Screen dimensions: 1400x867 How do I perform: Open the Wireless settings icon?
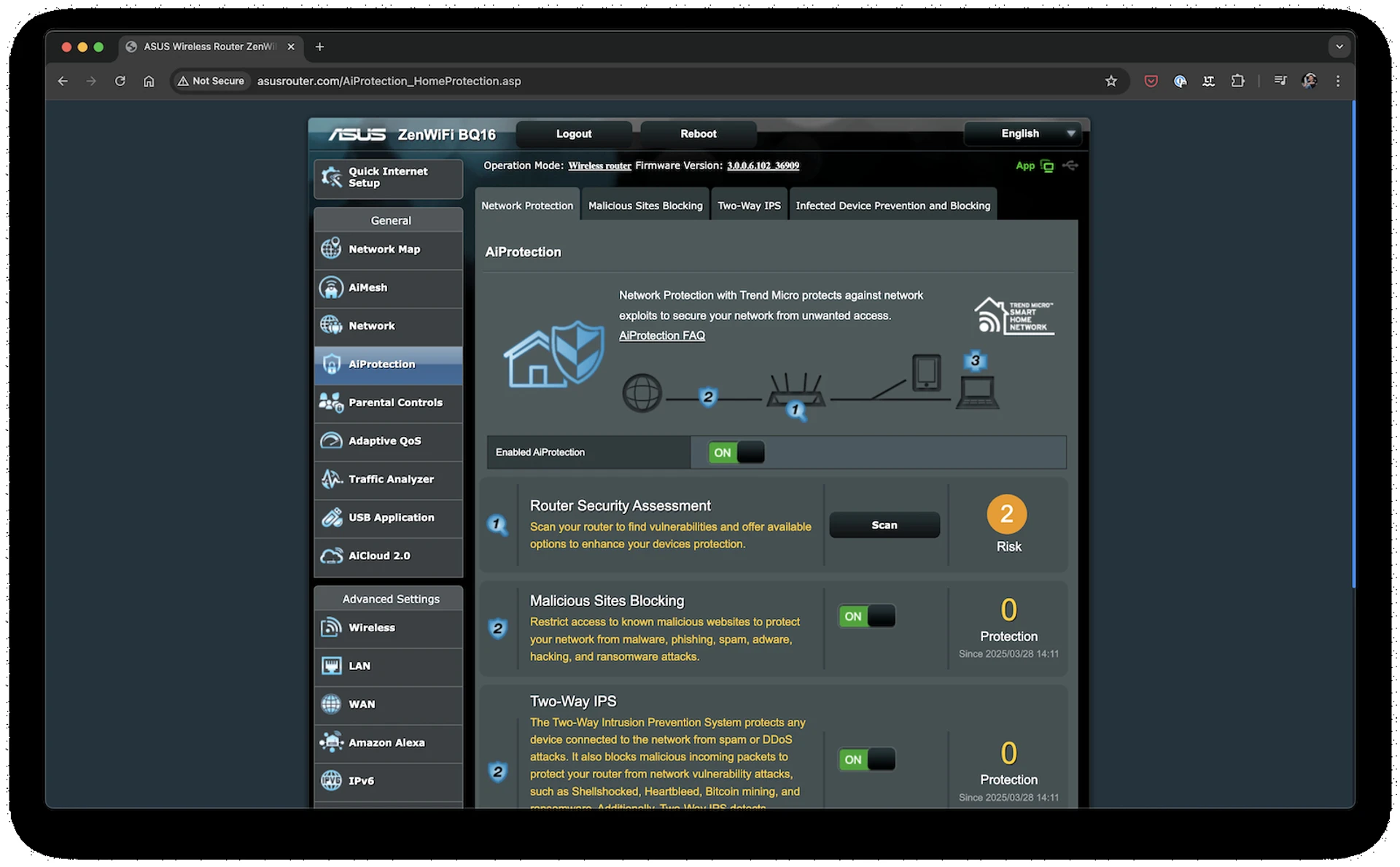point(331,627)
